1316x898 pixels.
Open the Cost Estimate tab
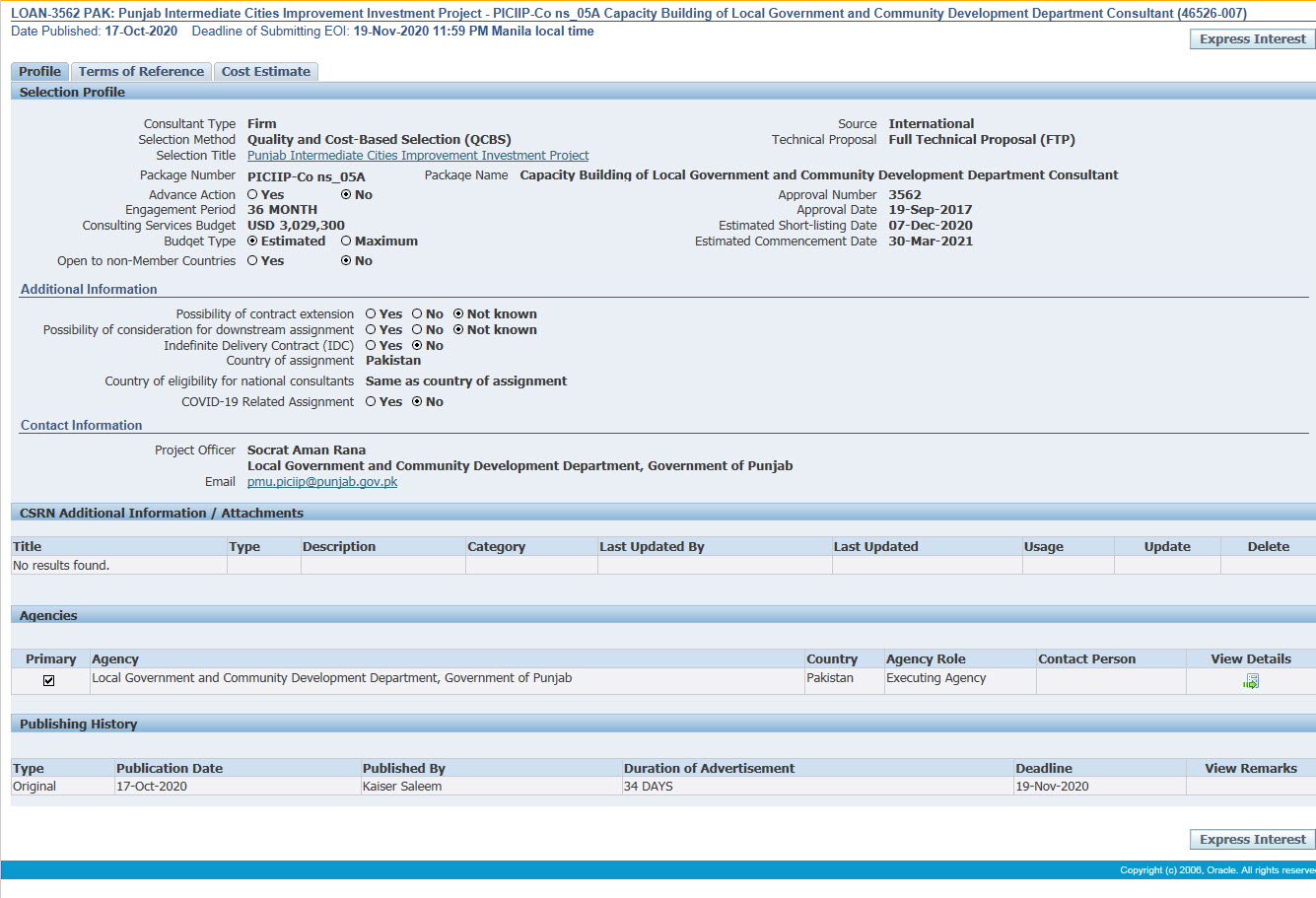[266, 72]
